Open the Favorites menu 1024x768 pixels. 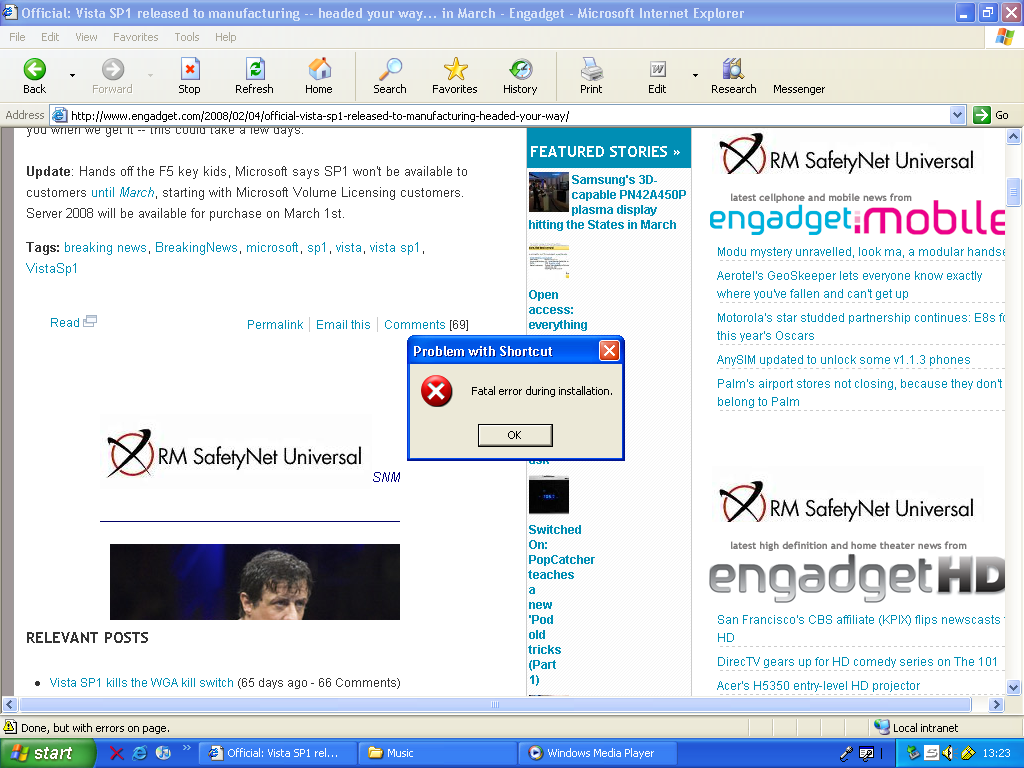(x=135, y=37)
